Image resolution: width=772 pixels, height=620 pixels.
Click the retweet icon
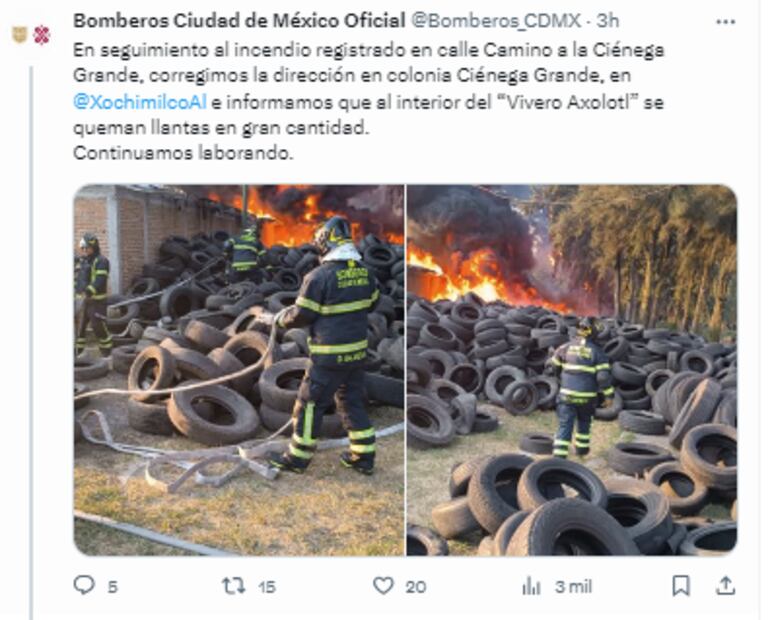tap(233, 586)
